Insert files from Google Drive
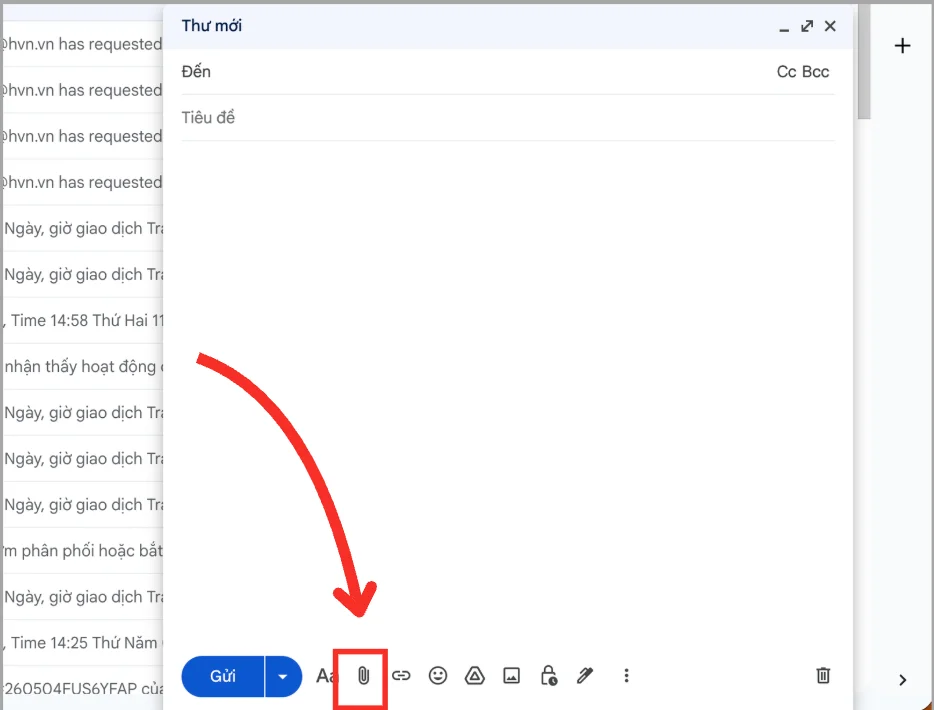 [475, 675]
